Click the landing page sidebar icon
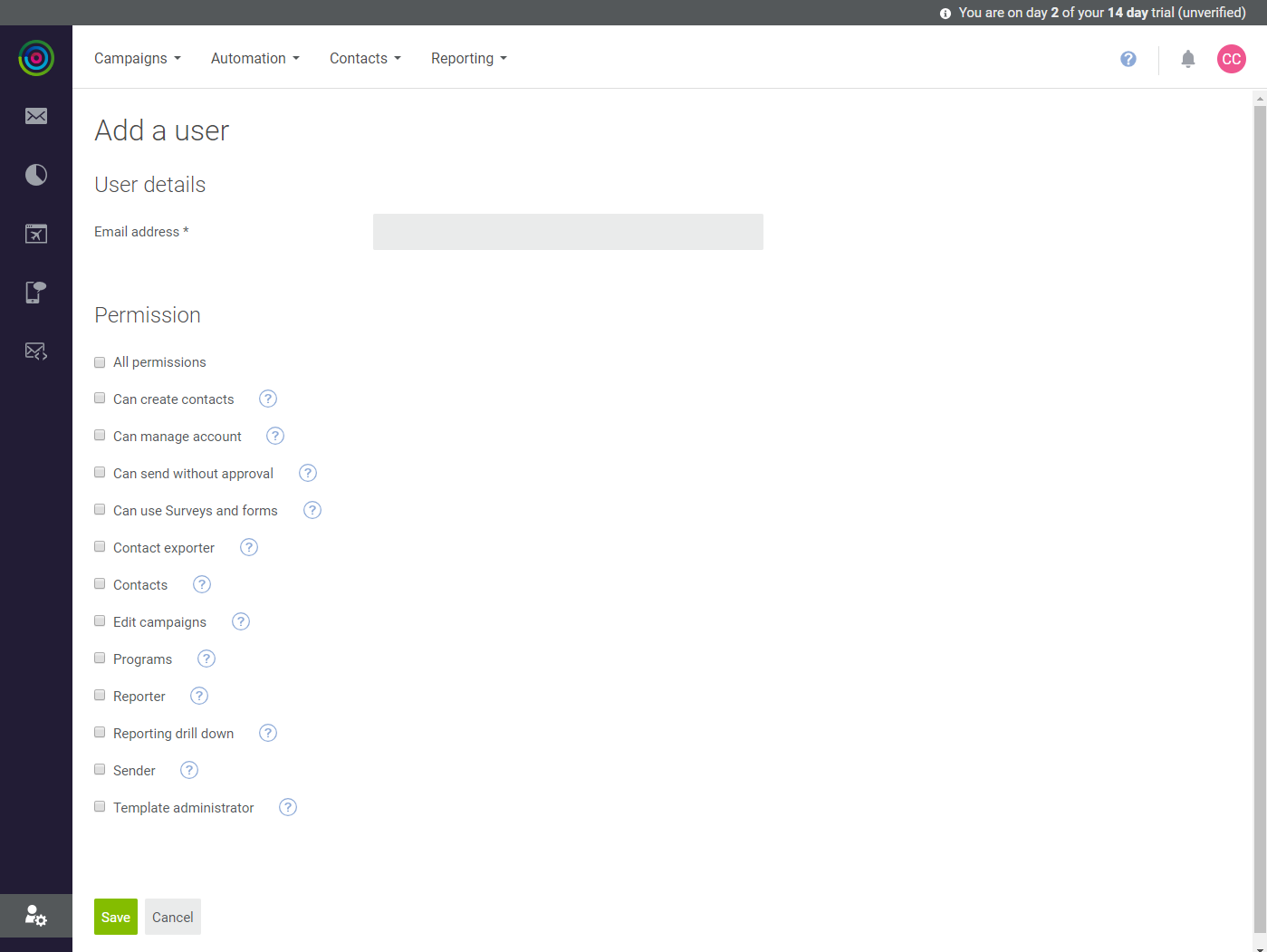Image resolution: width=1267 pixels, height=952 pixels. pos(36,234)
